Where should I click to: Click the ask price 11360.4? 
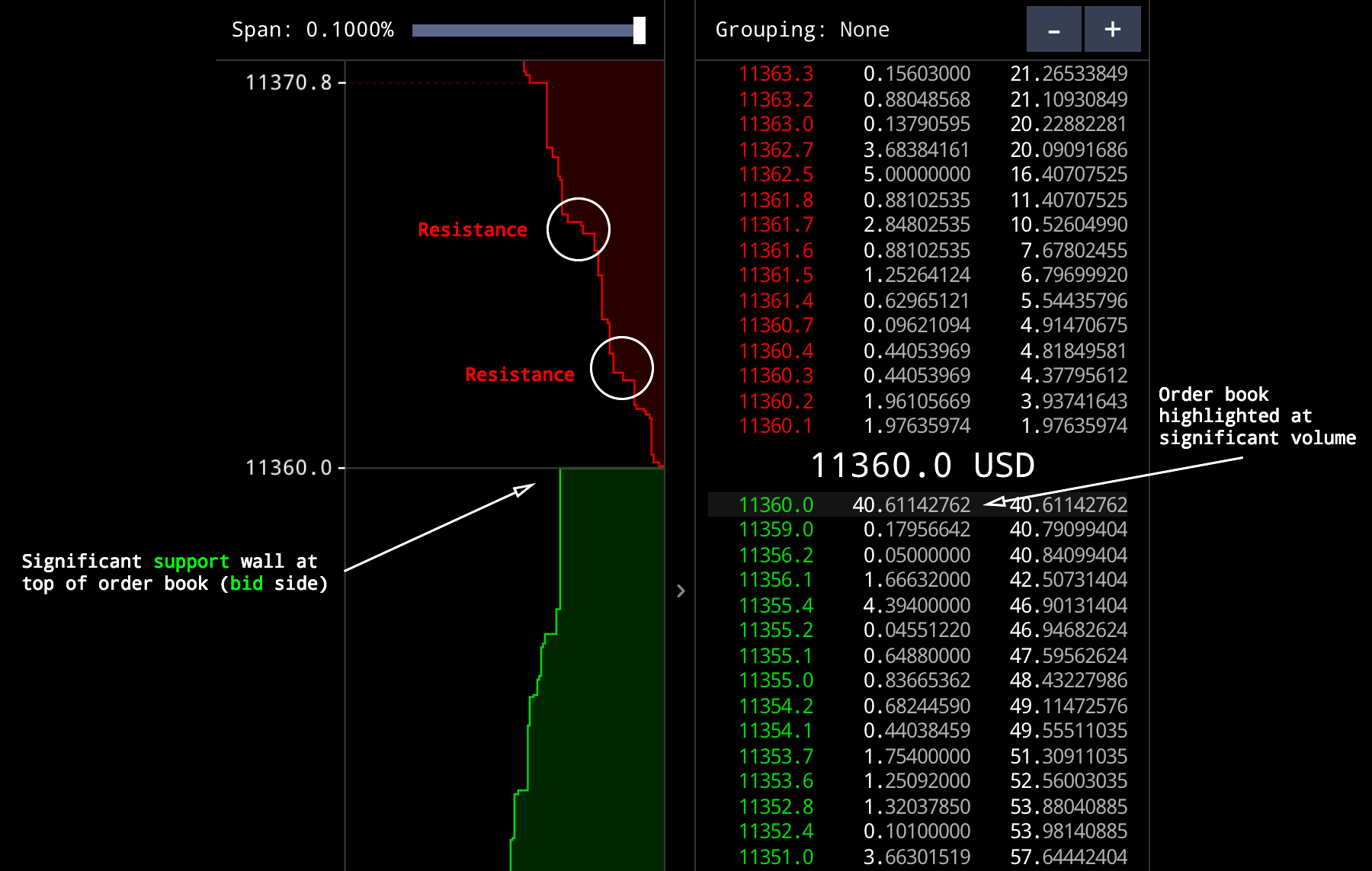(776, 351)
